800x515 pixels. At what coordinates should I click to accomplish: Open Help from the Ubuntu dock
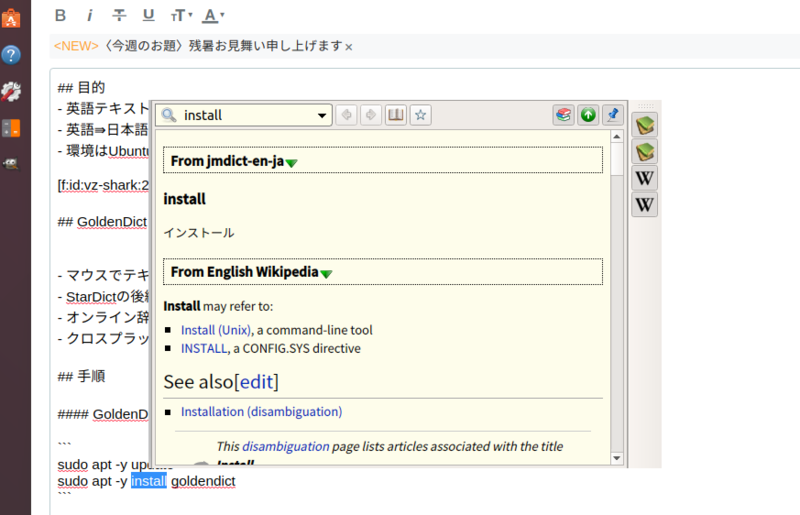(11, 55)
